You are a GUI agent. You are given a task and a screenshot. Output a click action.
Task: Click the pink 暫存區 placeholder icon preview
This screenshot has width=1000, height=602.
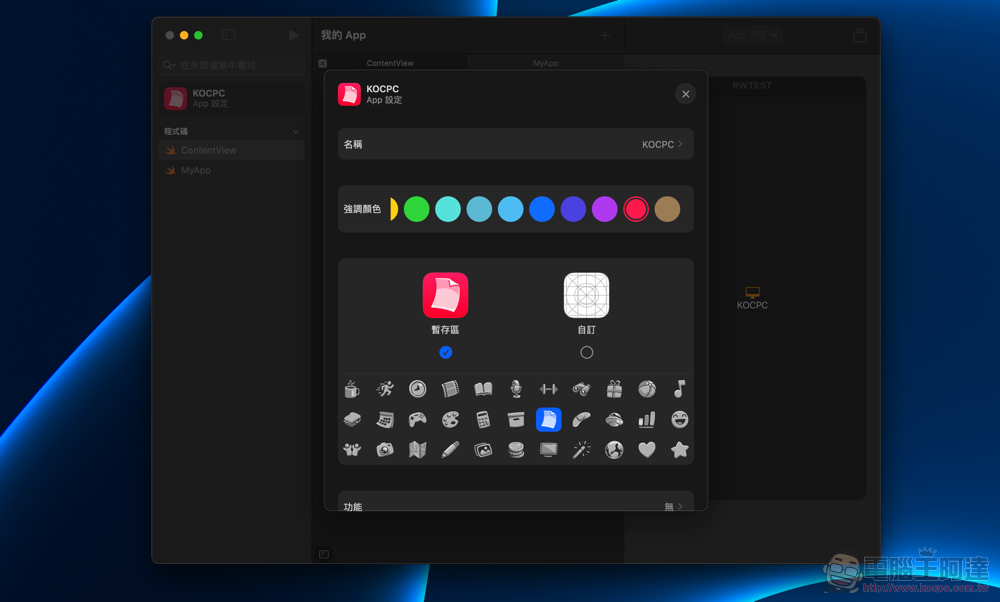point(445,295)
